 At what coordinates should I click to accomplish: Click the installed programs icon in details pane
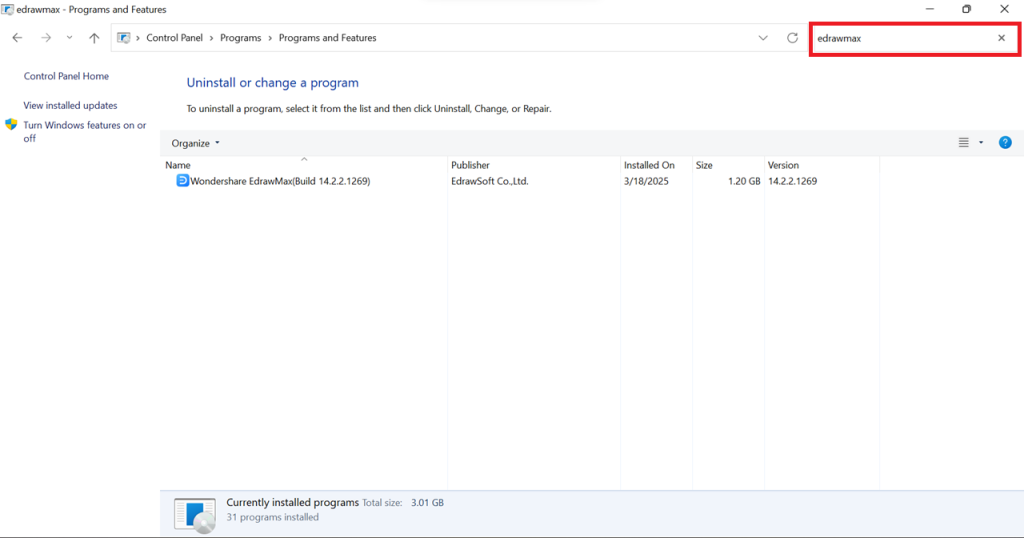pyautogui.click(x=195, y=515)
